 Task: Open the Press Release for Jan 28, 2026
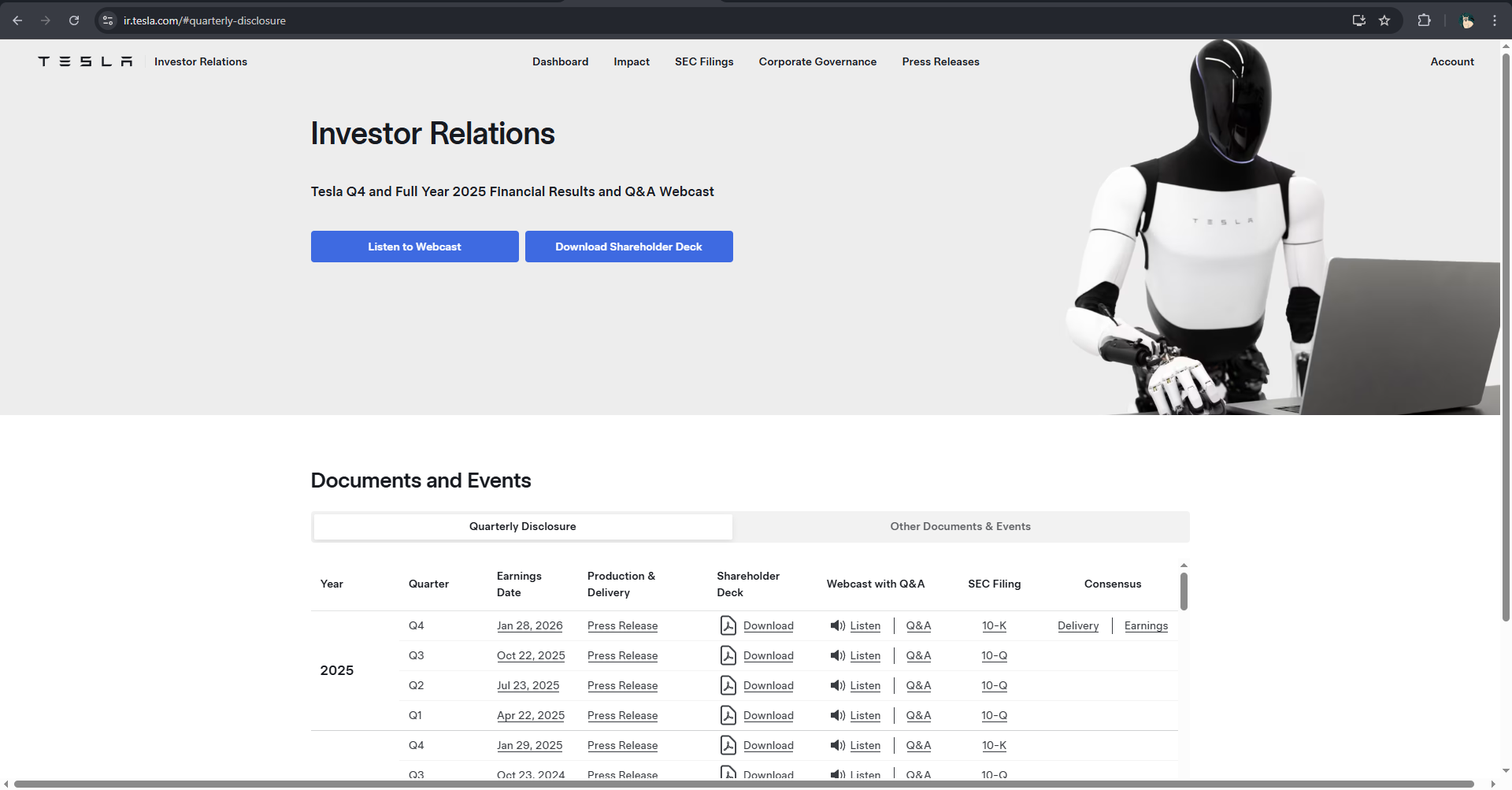[x=622, y=625]
